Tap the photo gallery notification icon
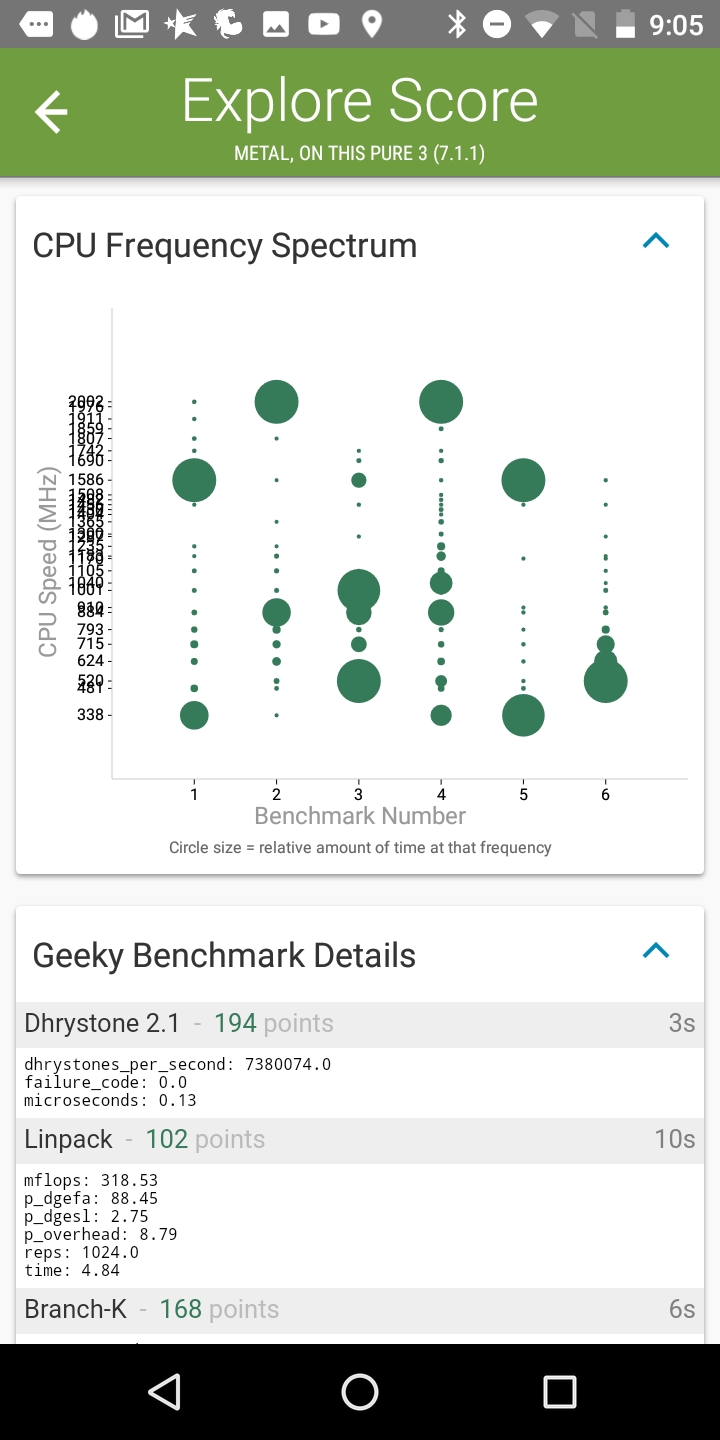Image resolution: width=720 pixels, height=1440 pixels. click(276, 24)
